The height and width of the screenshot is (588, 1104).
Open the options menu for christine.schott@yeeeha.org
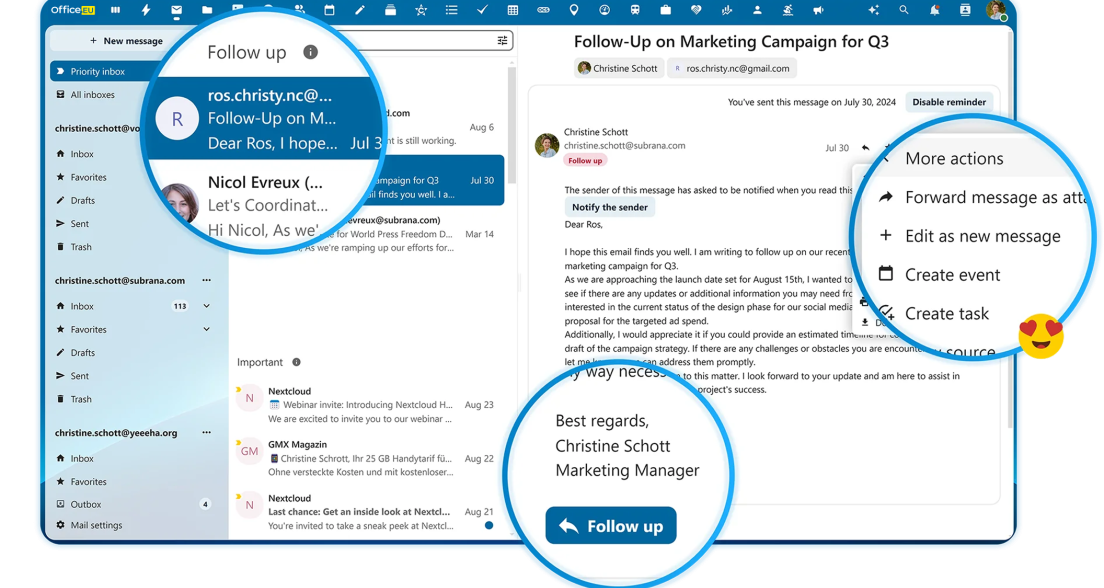pos(206,432)
